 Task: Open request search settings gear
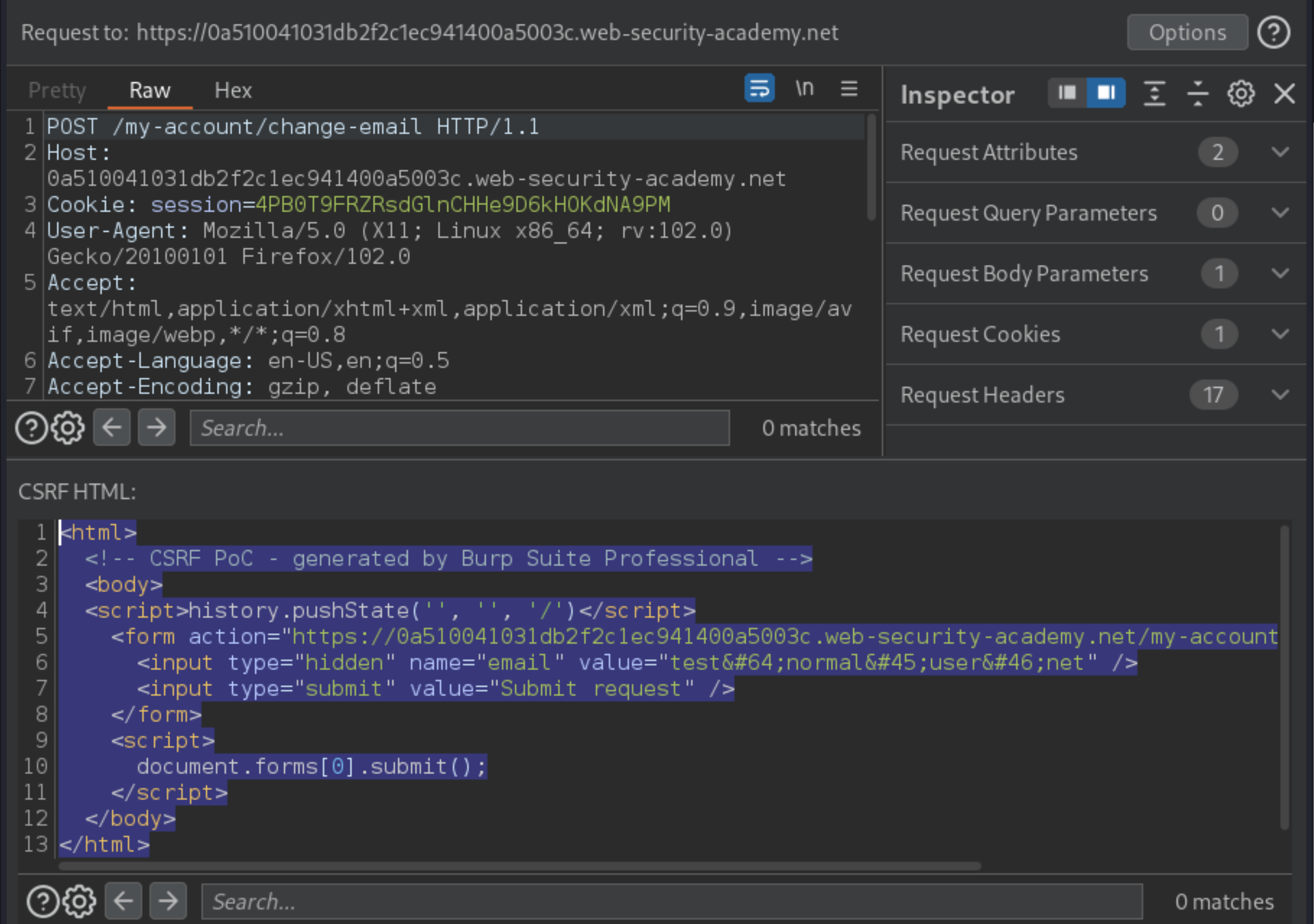pyautogui.click(x=67, y=428)
